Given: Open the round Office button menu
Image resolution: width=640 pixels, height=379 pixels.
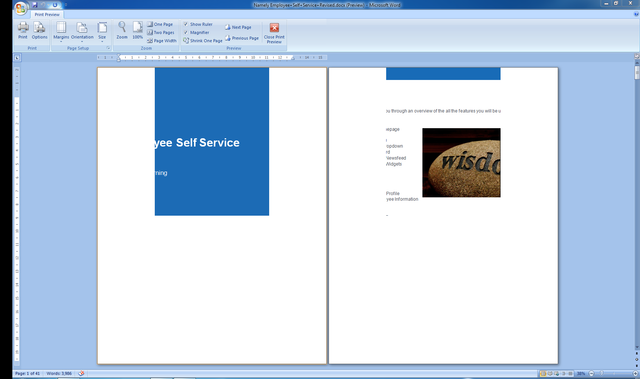Looking at the screenshot, I should click(20, 8).
